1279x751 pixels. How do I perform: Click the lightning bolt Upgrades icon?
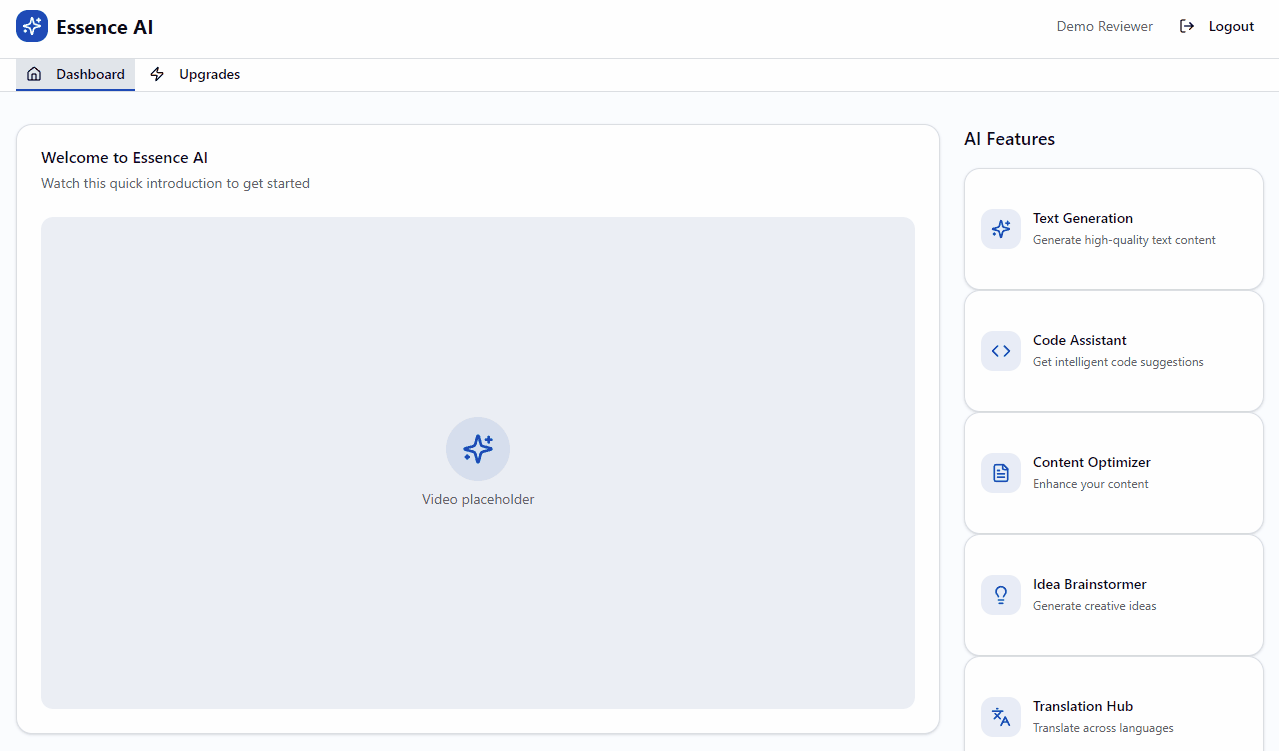pyautogui.click(x=157, y=74)
